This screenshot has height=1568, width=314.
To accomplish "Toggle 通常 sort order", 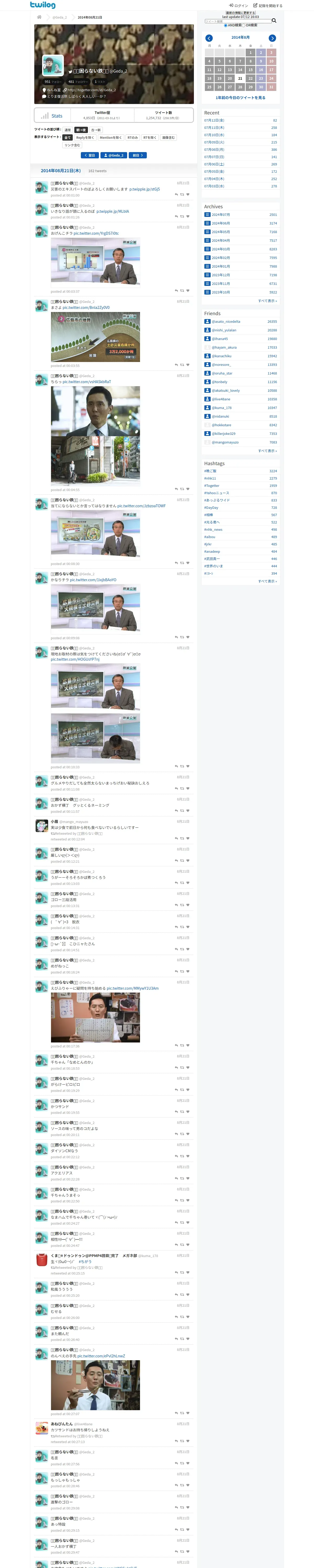I will 68,130.
